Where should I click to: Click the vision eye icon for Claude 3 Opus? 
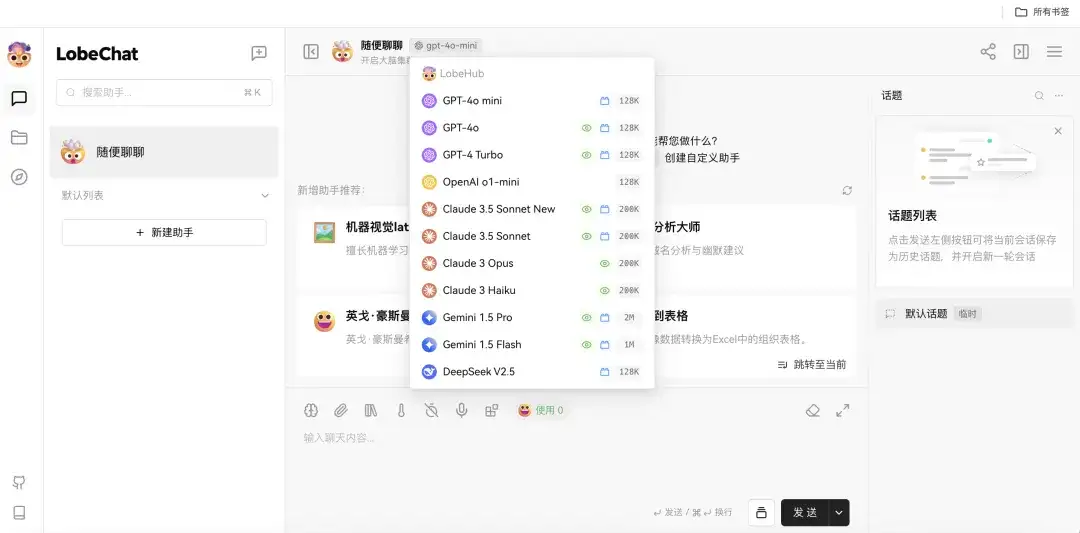[605, 263]
